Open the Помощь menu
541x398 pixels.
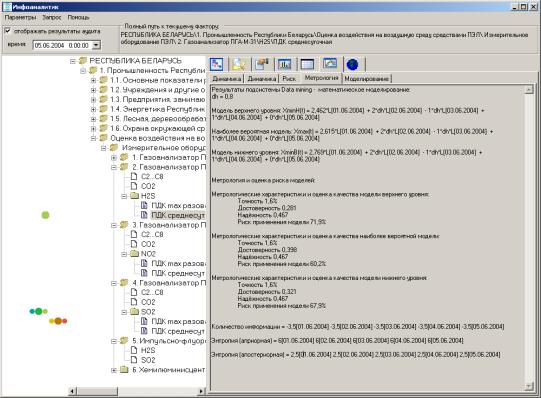pyautogui.click(x=78, y=17)
